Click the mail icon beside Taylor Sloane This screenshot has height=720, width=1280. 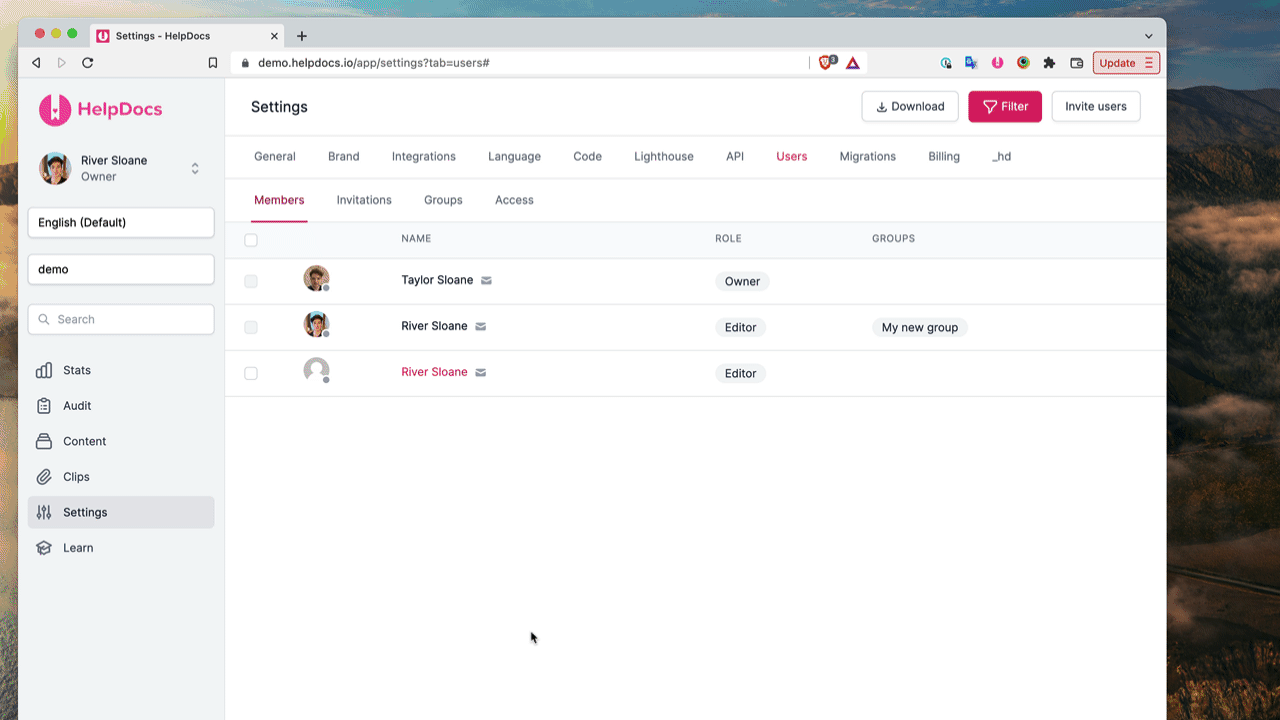coord(486,281)
